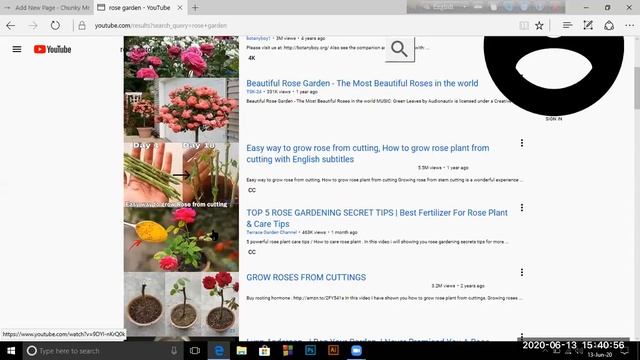640x360 pixels.
Task: Click the pink rose bush thumbnail
Action: pyautogui.click(x=181, y=110)
